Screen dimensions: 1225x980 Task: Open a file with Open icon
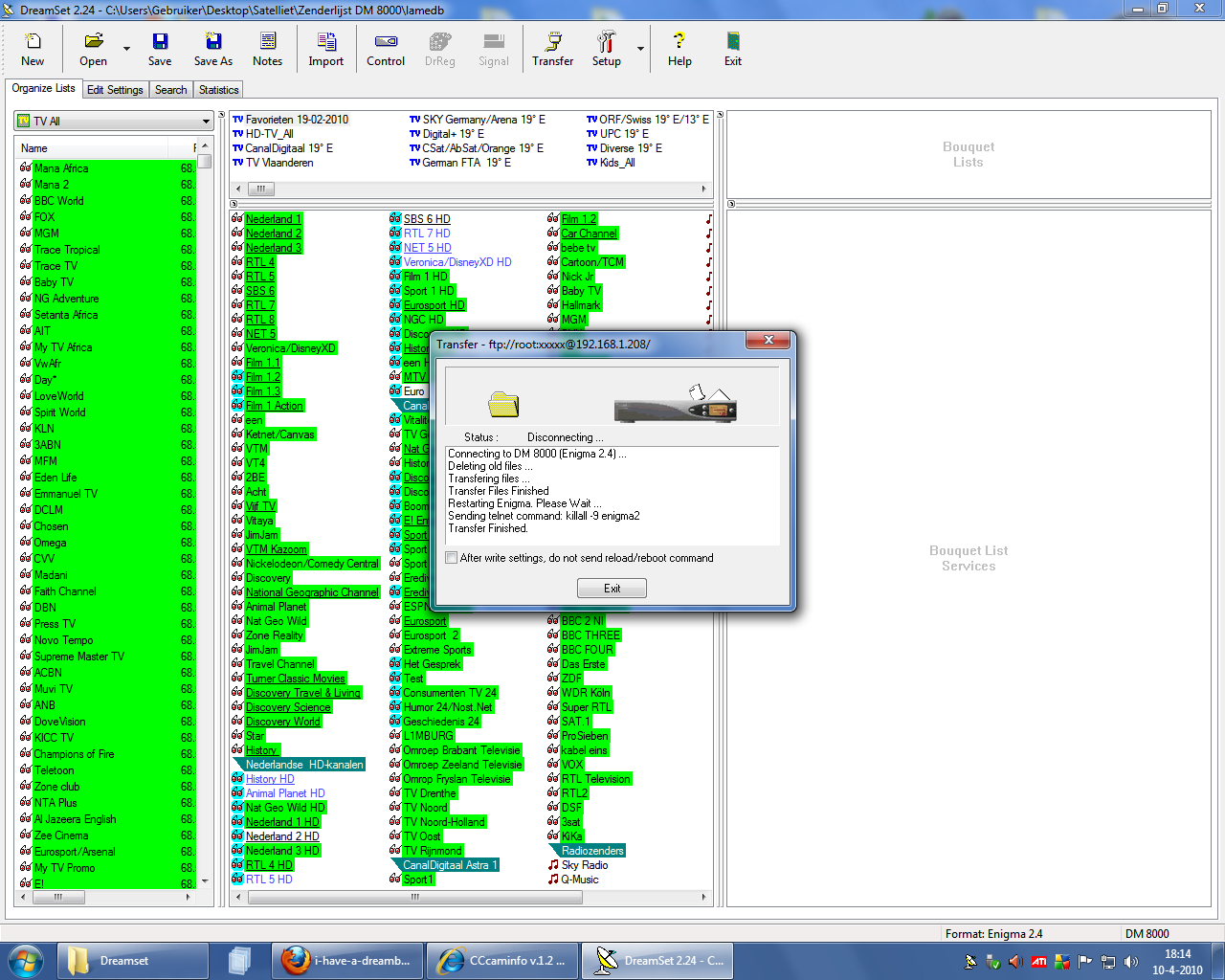93,49
